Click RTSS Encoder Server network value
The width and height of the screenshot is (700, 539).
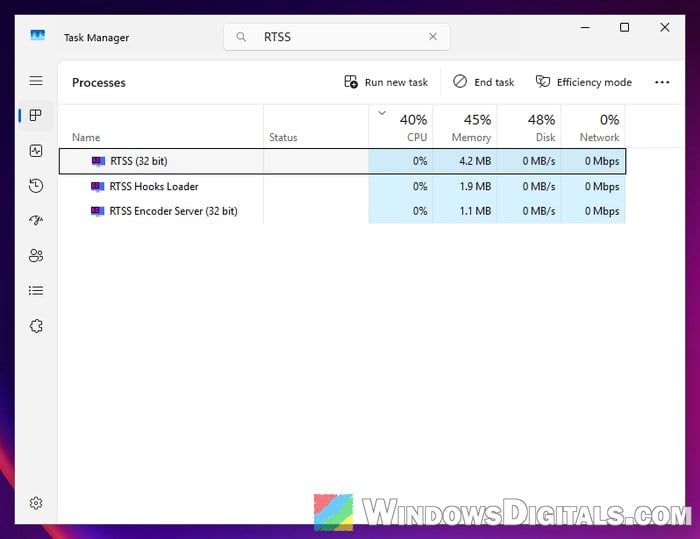[x=602, y=211]
